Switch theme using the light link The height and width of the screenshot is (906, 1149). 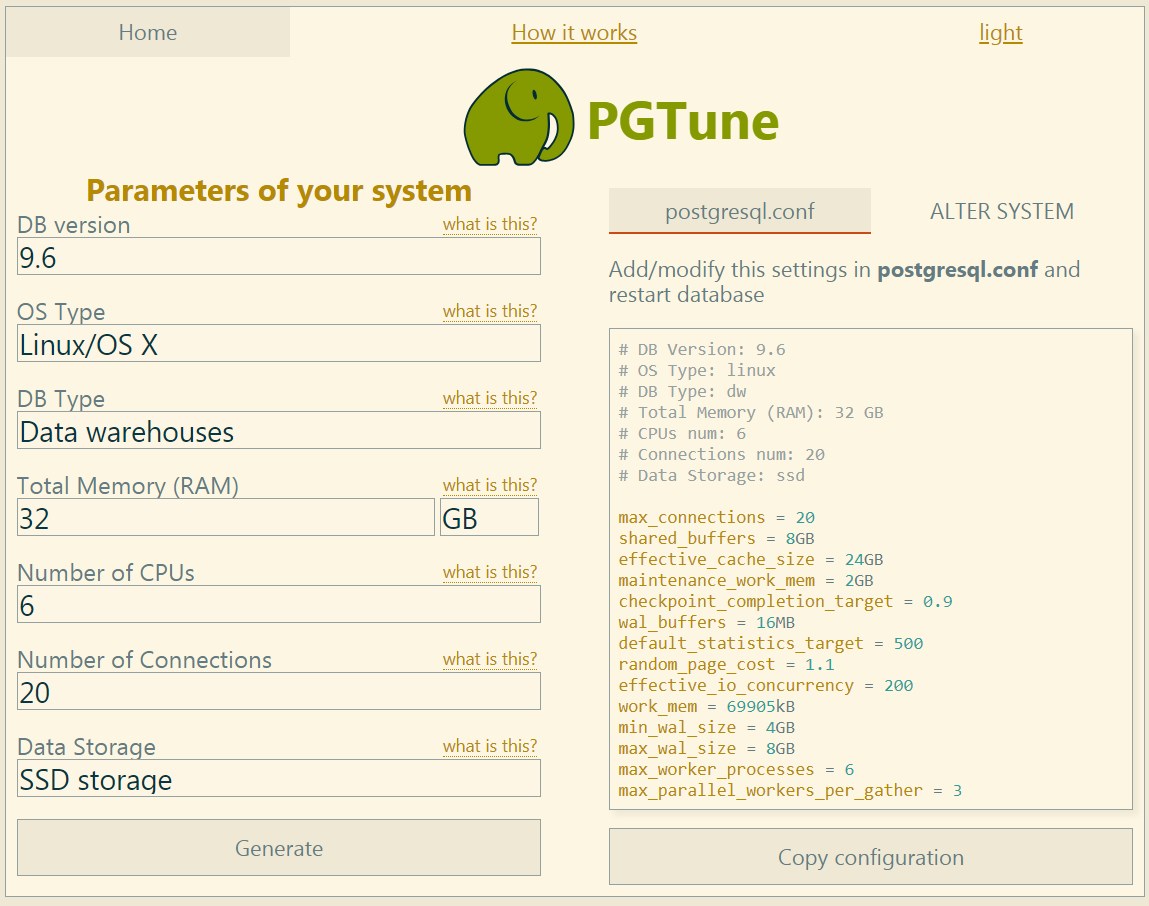click(1000, 32)
